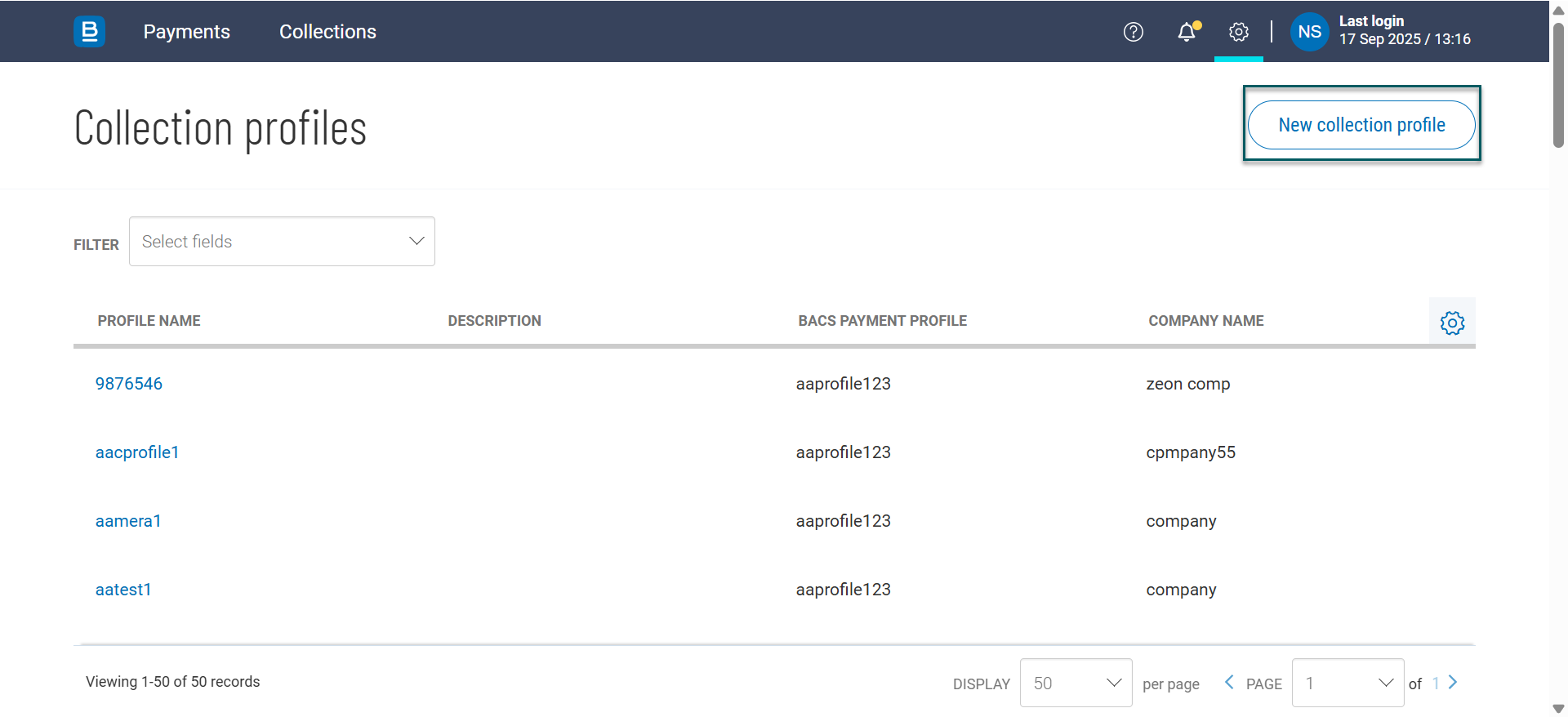
Task: Click the NS user avatar
Action: coord(1309,32)
